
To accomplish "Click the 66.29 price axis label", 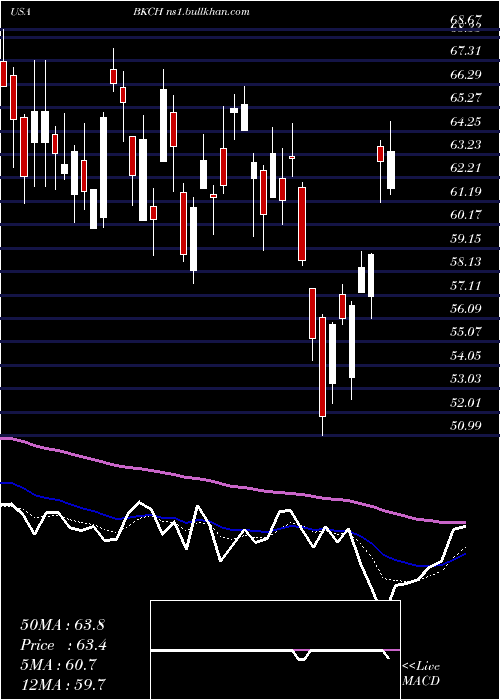I will click(465, 75).
